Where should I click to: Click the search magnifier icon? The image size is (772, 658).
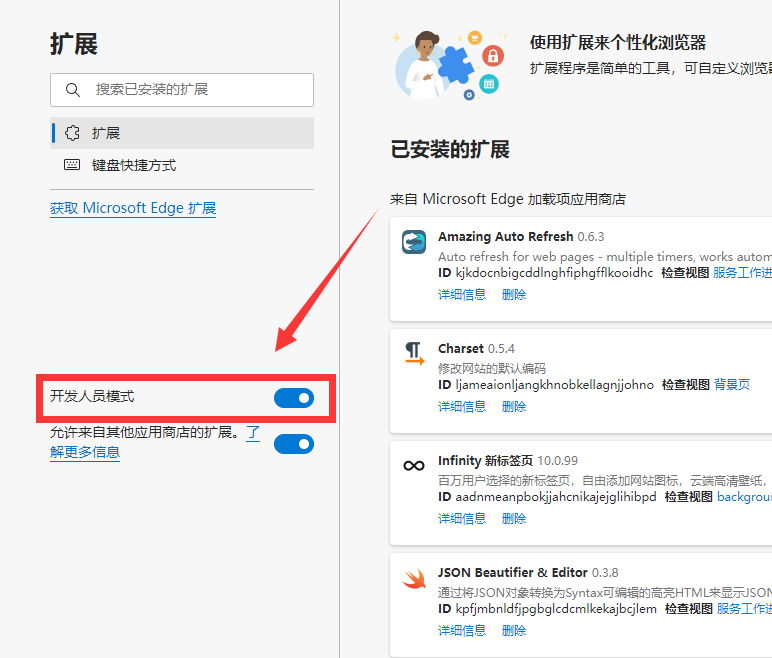[x=73, y=90]
